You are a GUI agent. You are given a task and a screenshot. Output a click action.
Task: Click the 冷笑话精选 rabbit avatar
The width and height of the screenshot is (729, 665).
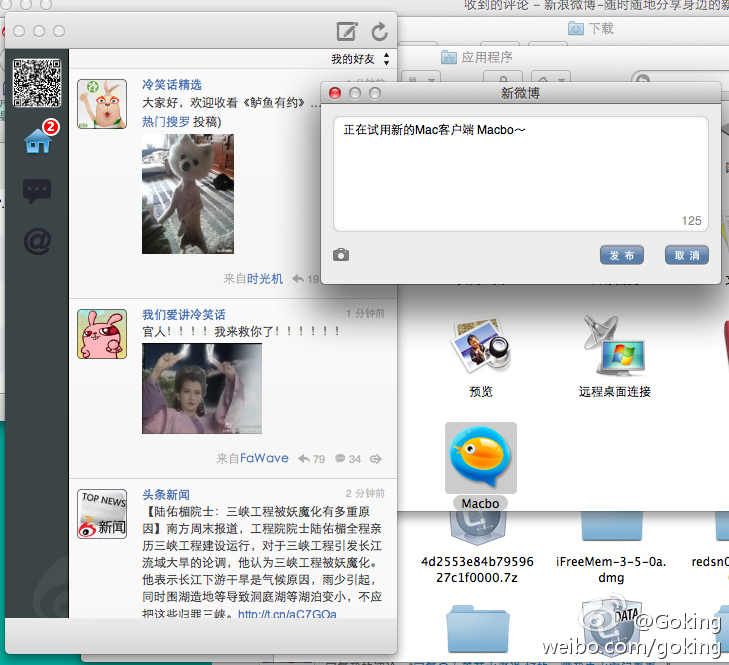point(102,104)
